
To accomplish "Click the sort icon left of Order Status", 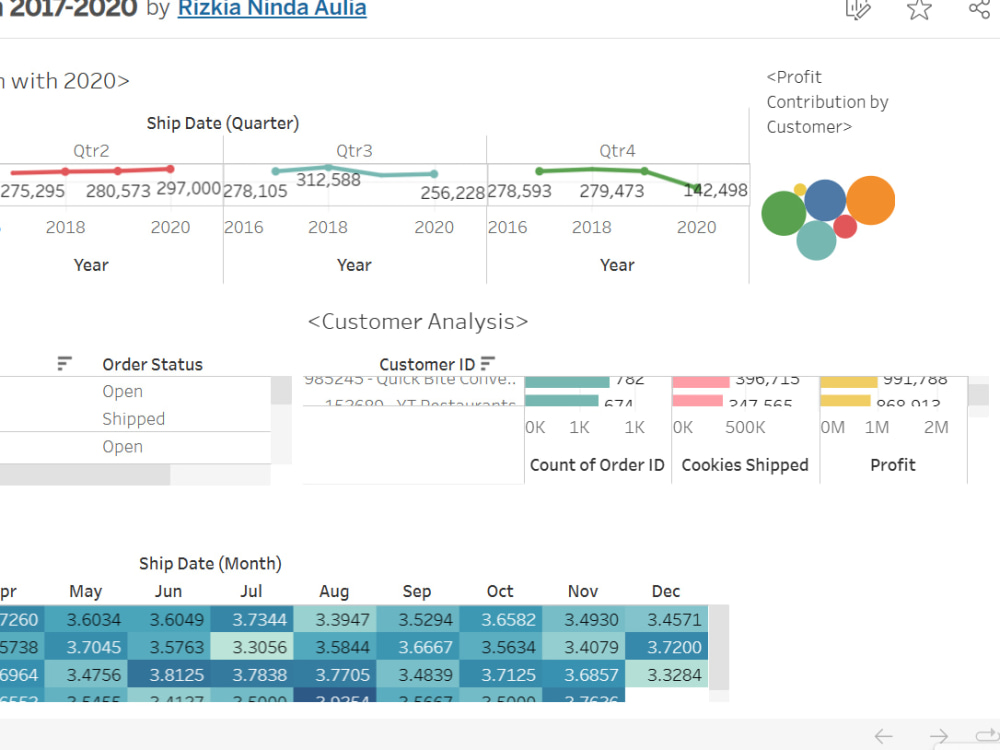I will [64, 364].
